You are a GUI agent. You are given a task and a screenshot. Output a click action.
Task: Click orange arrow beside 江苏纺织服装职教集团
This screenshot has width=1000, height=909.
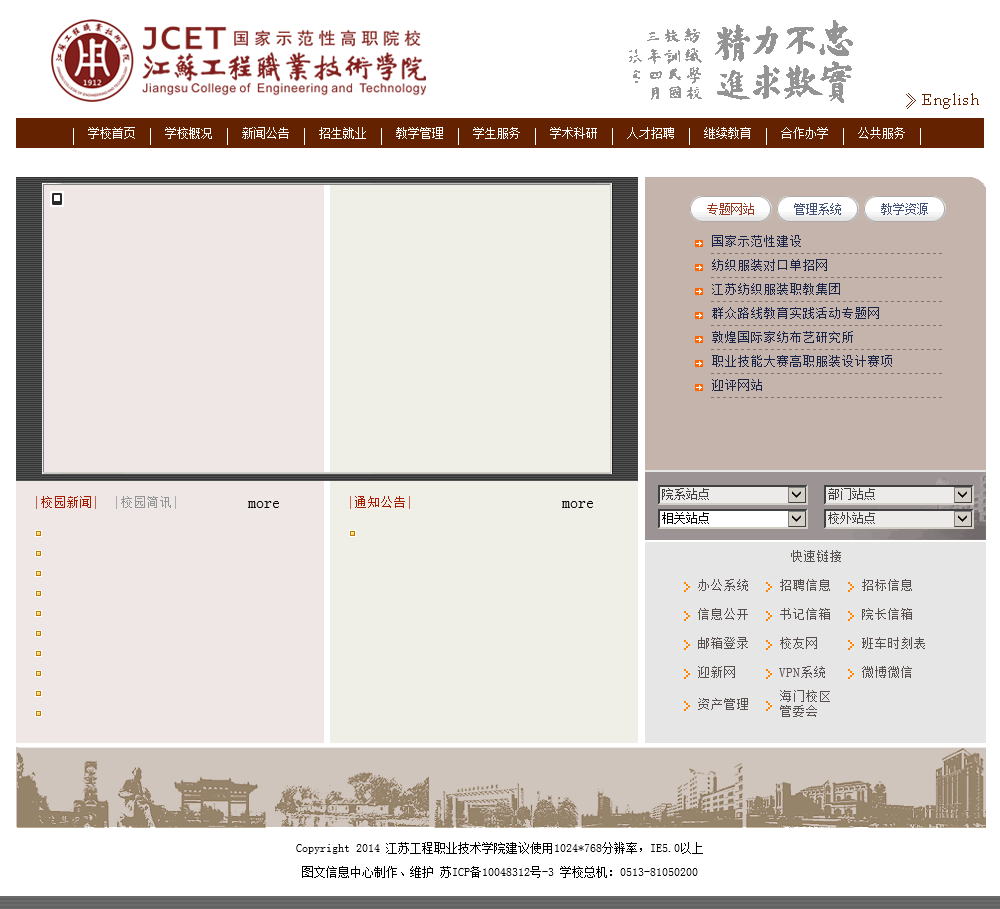[x=699, y=291]
